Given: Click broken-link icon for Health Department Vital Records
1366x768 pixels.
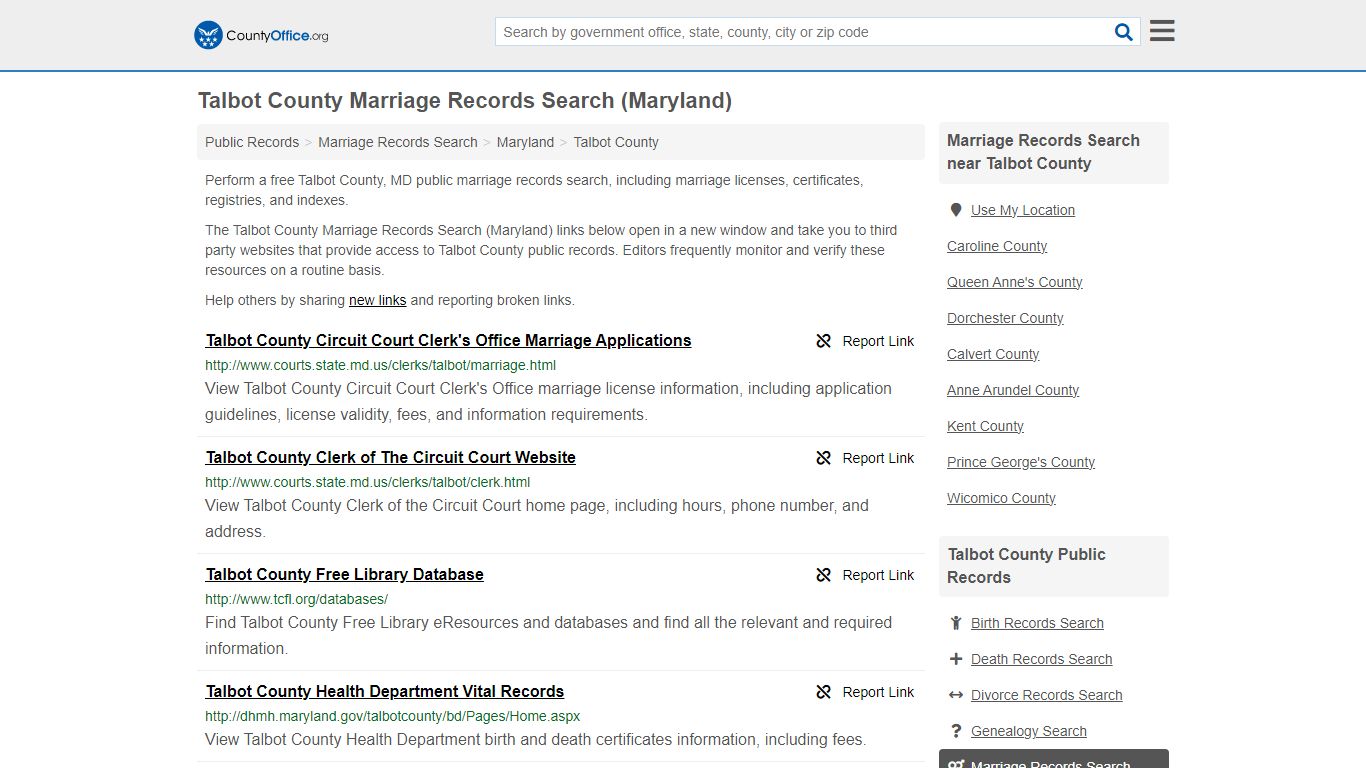Looking at the screenshot, I should [823, 692].
